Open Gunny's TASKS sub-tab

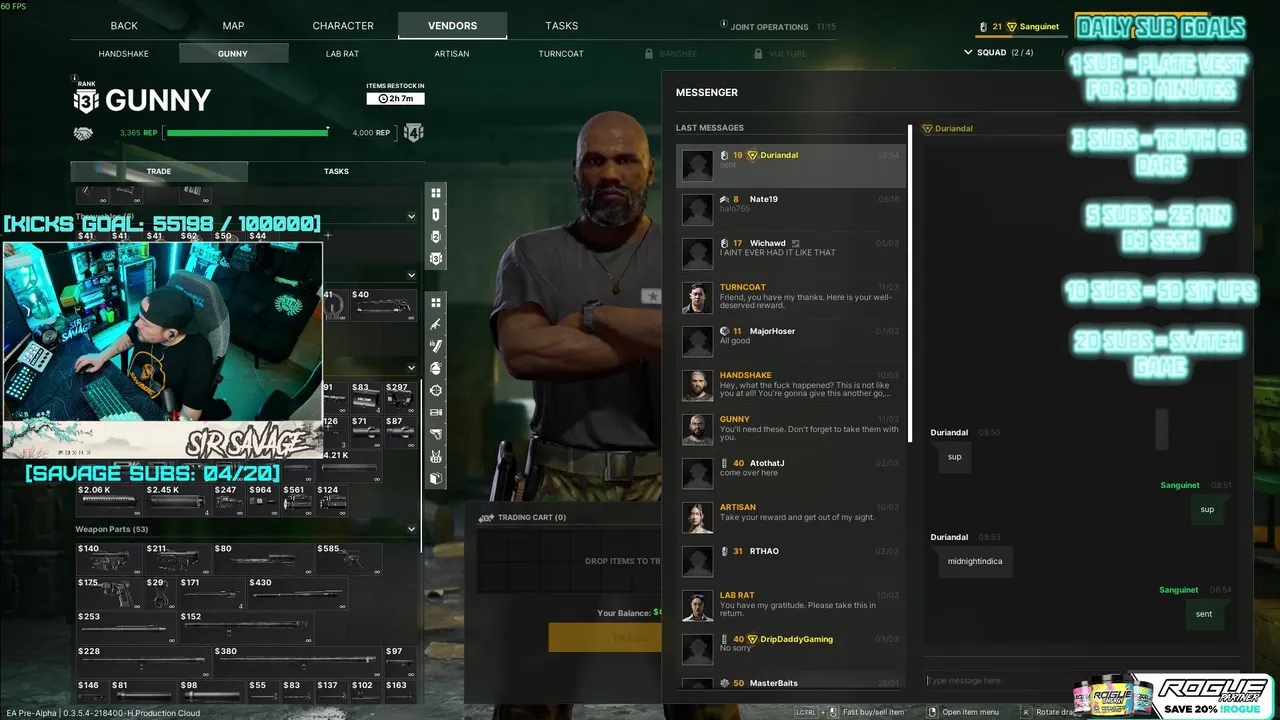pyautogui.click(x=336, y=171)
